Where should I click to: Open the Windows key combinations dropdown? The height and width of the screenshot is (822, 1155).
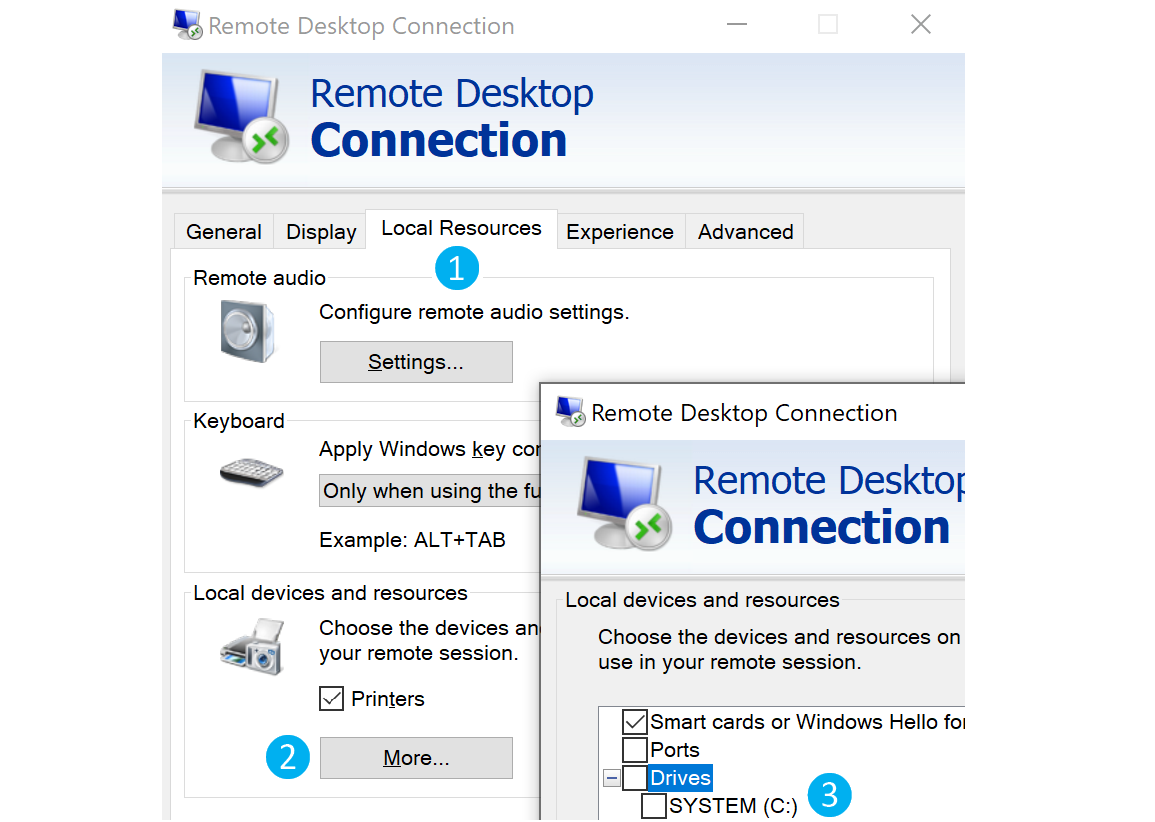[x=429, y=491]
